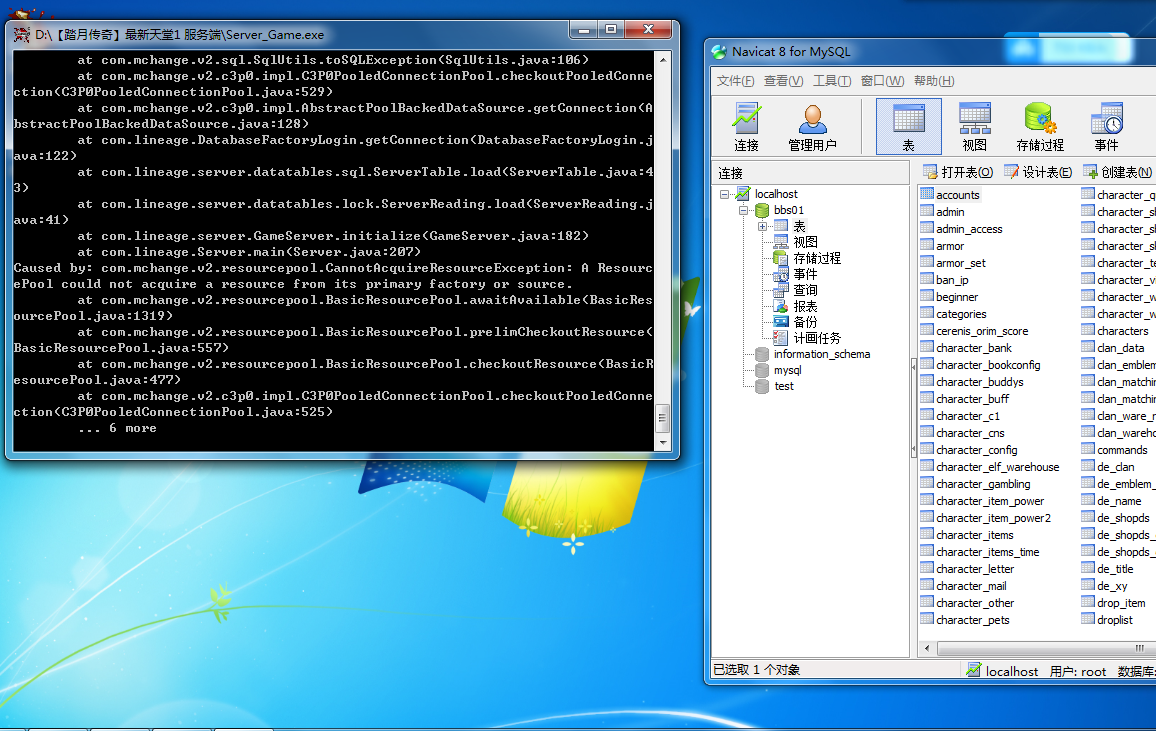Expand the 表 tree node
The width and height of the screenshot is (1156, 731).
coord(762,226)
